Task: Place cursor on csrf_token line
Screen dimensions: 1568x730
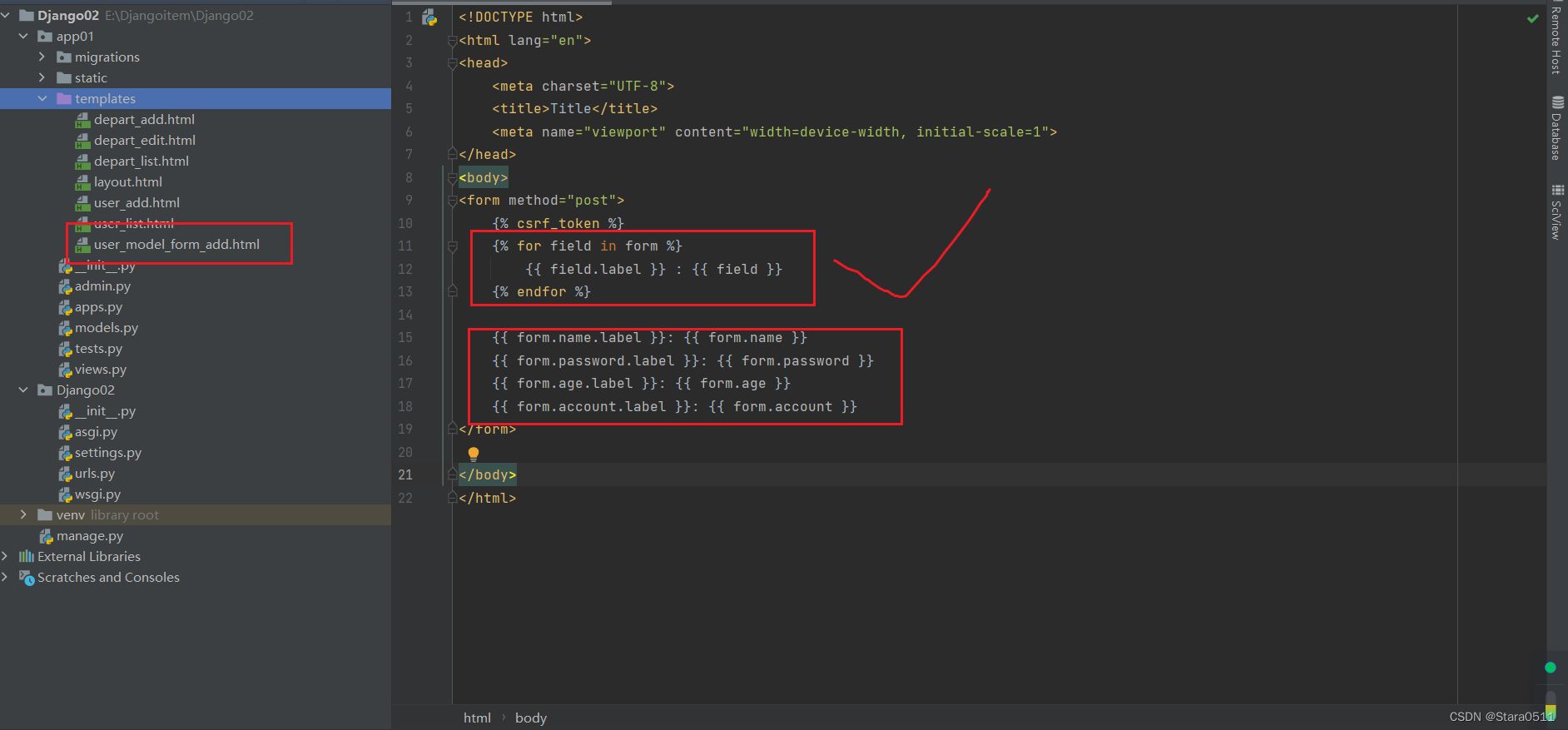Action: 558,223
